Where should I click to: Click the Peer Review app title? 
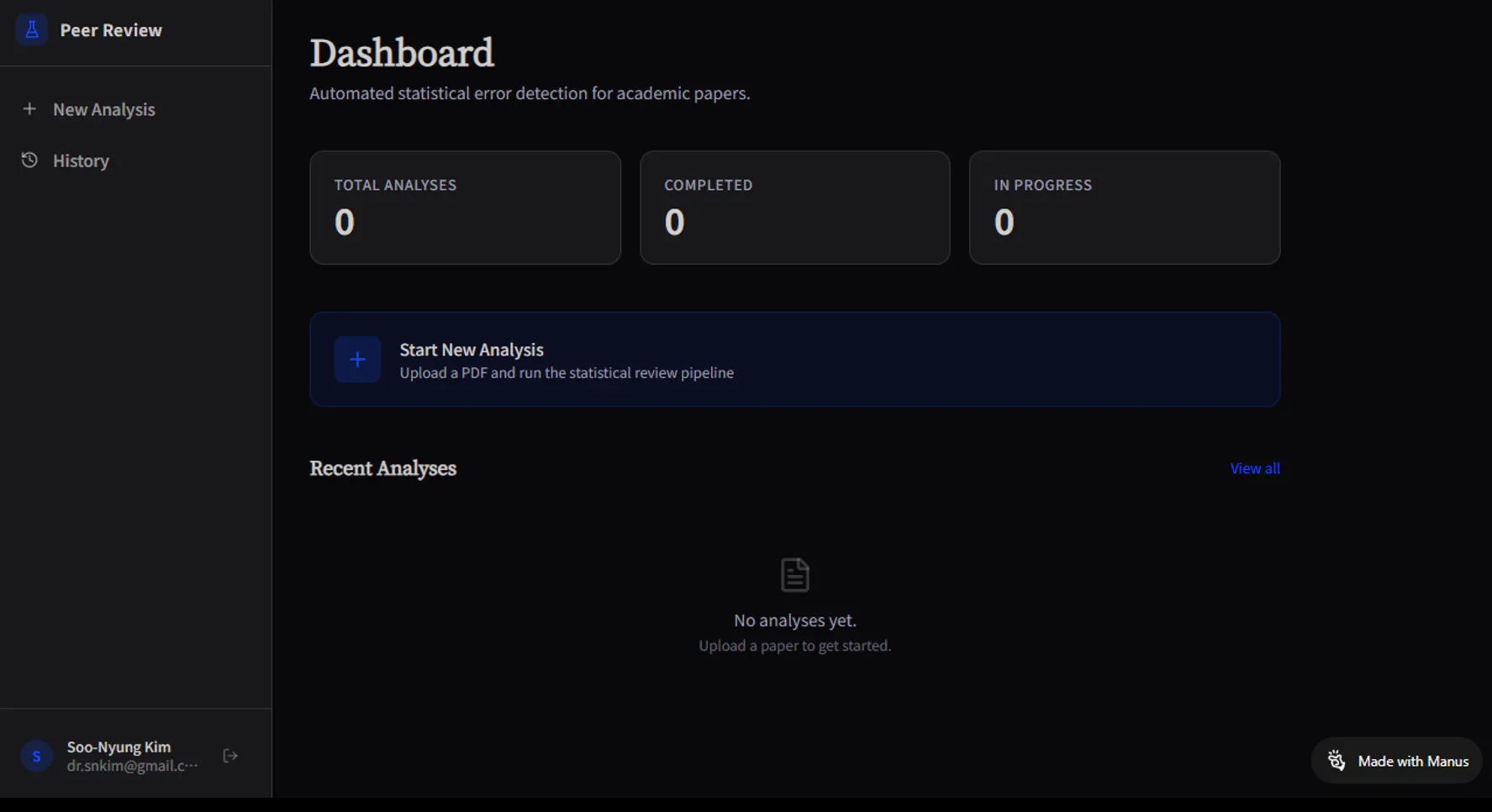(111, 30)
